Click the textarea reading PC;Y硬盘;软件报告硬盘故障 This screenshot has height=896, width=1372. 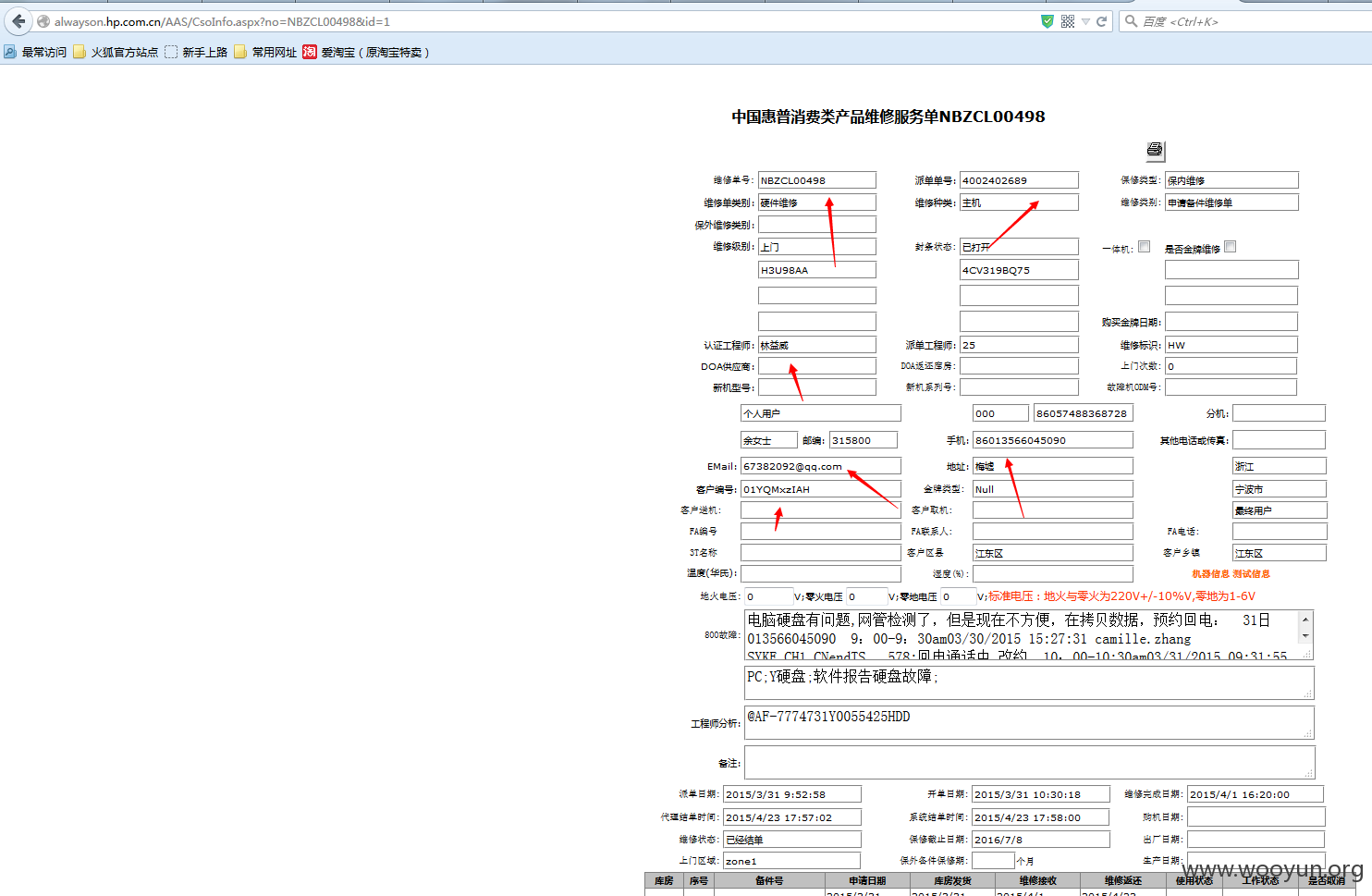tap(1029, 682)
